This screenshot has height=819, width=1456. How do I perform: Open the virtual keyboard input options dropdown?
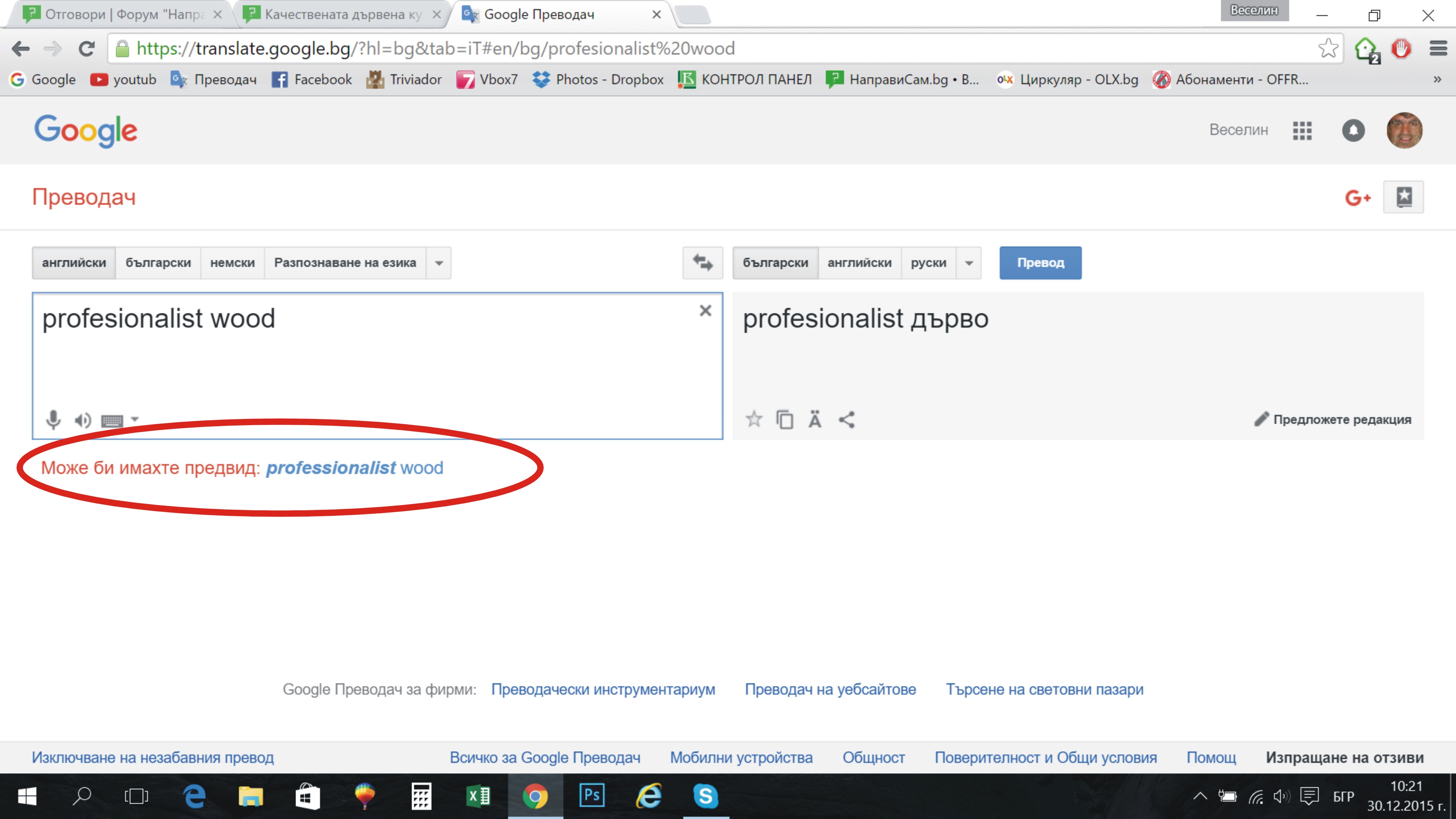click(135, 419)
